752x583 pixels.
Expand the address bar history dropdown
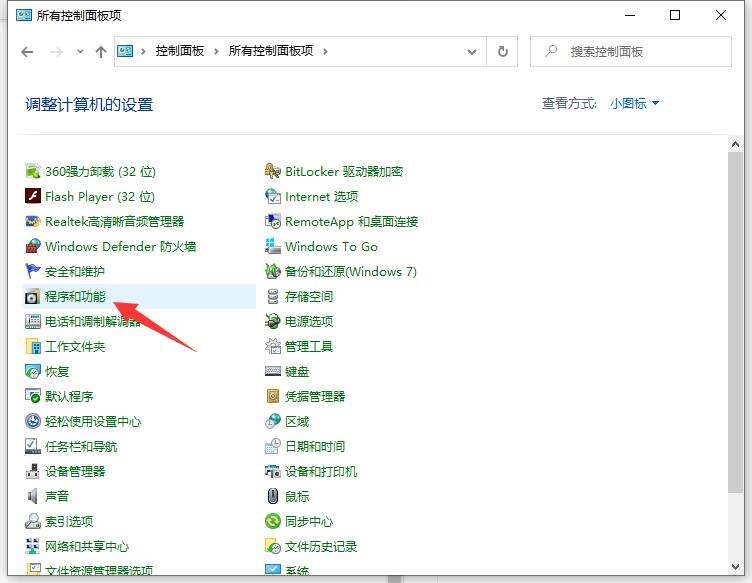[x=472, y=51]
